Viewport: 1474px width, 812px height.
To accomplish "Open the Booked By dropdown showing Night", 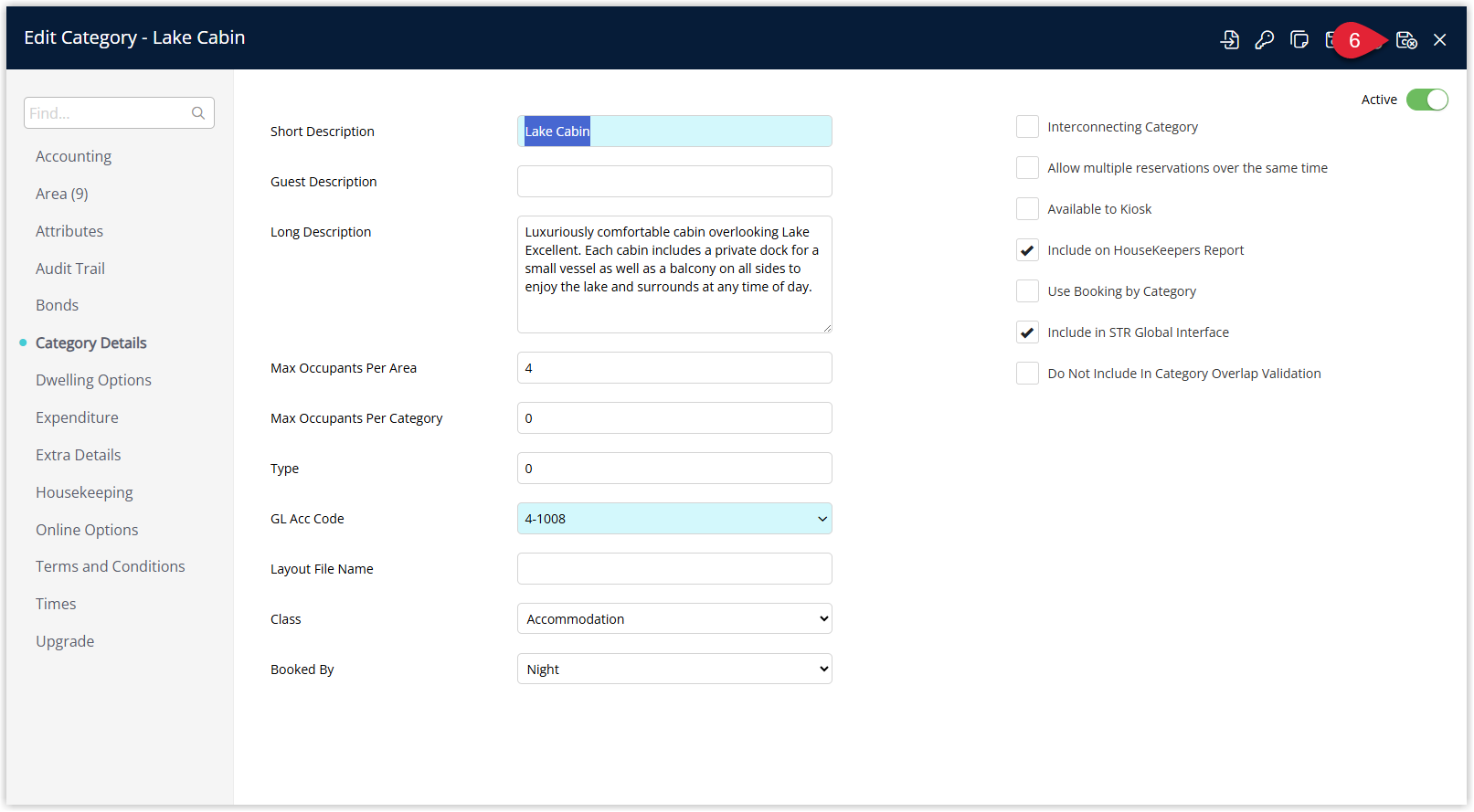I will (674, 669).
